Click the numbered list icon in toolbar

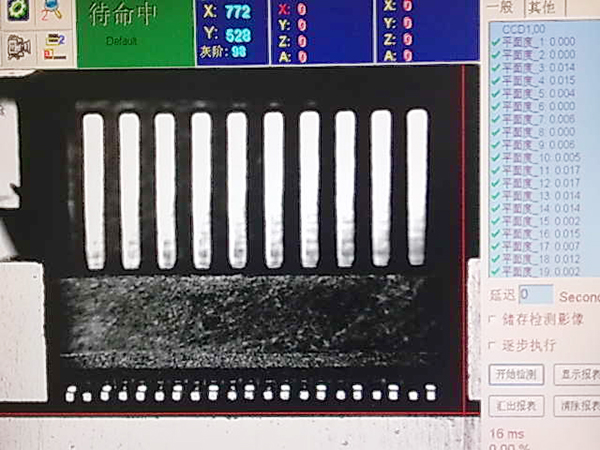(53, 44)
